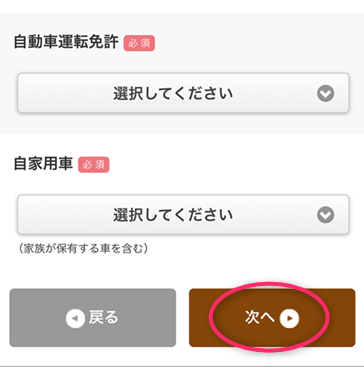
Task: Select the 選択してください text under 自動車運転免許
Action: click(x=173, y=94)
